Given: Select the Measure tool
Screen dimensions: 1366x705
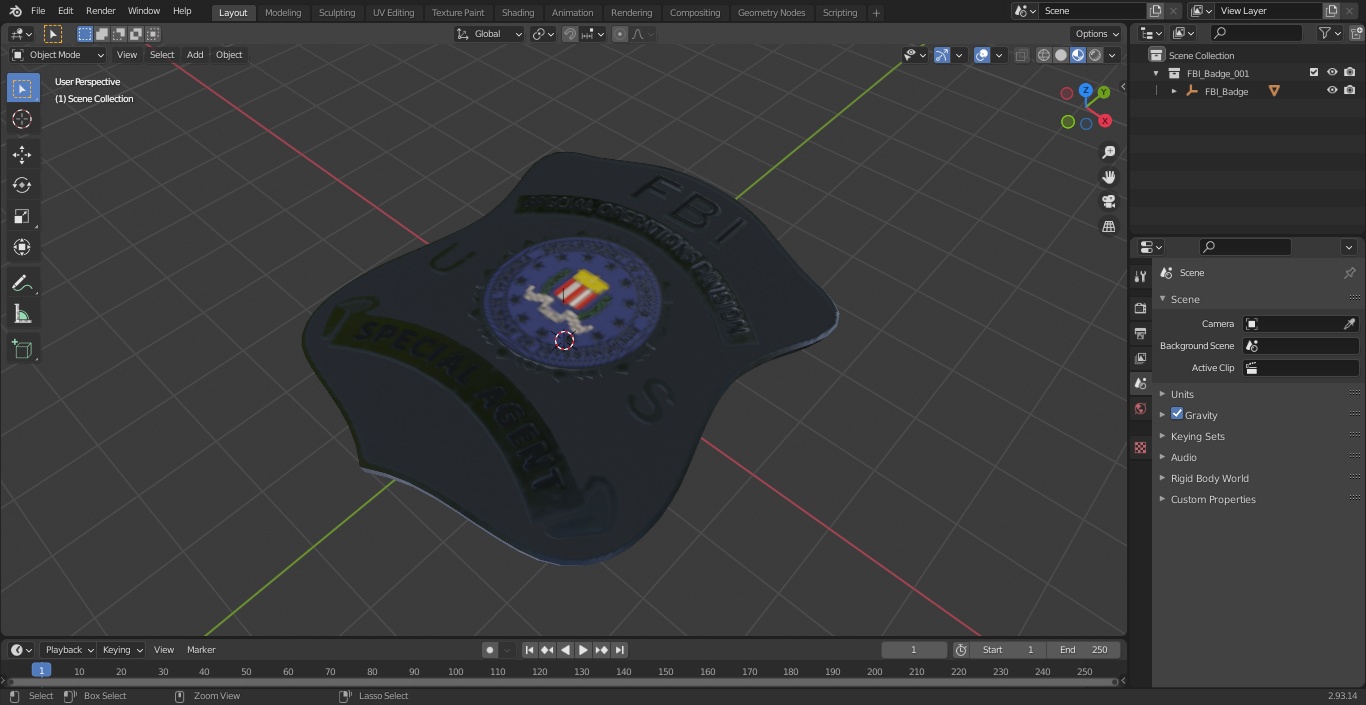Looking at the screenshot, I should [x=22, y=314].
